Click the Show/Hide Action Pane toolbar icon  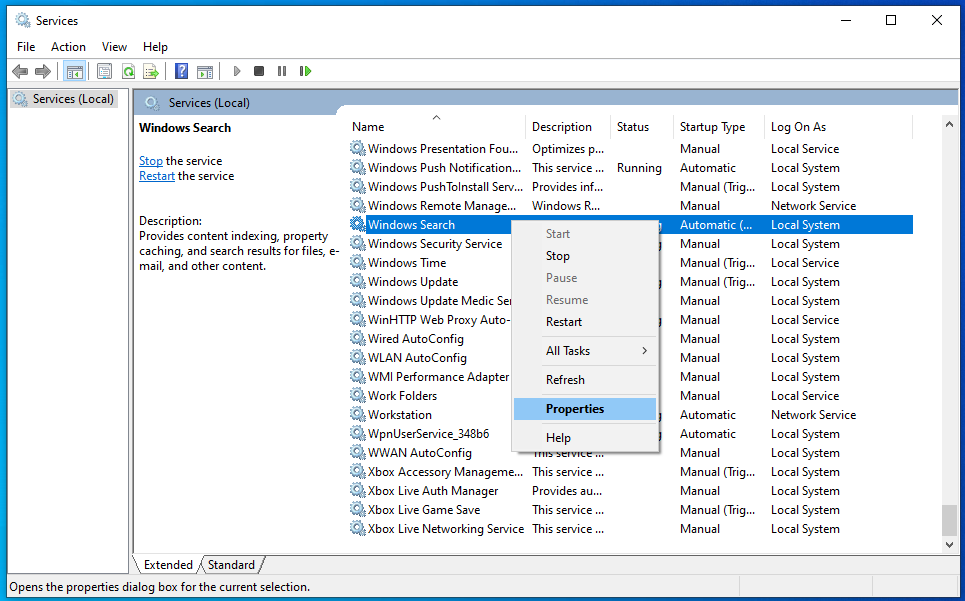[x=204, y=71]
